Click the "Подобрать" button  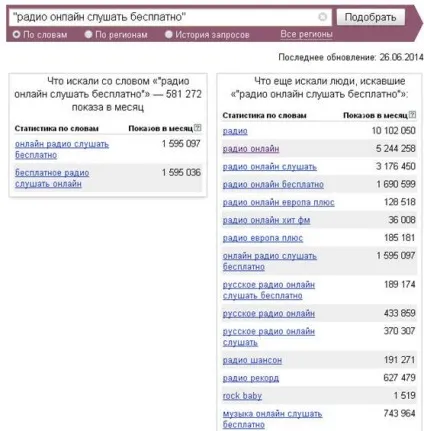click(x=371, y=17)
